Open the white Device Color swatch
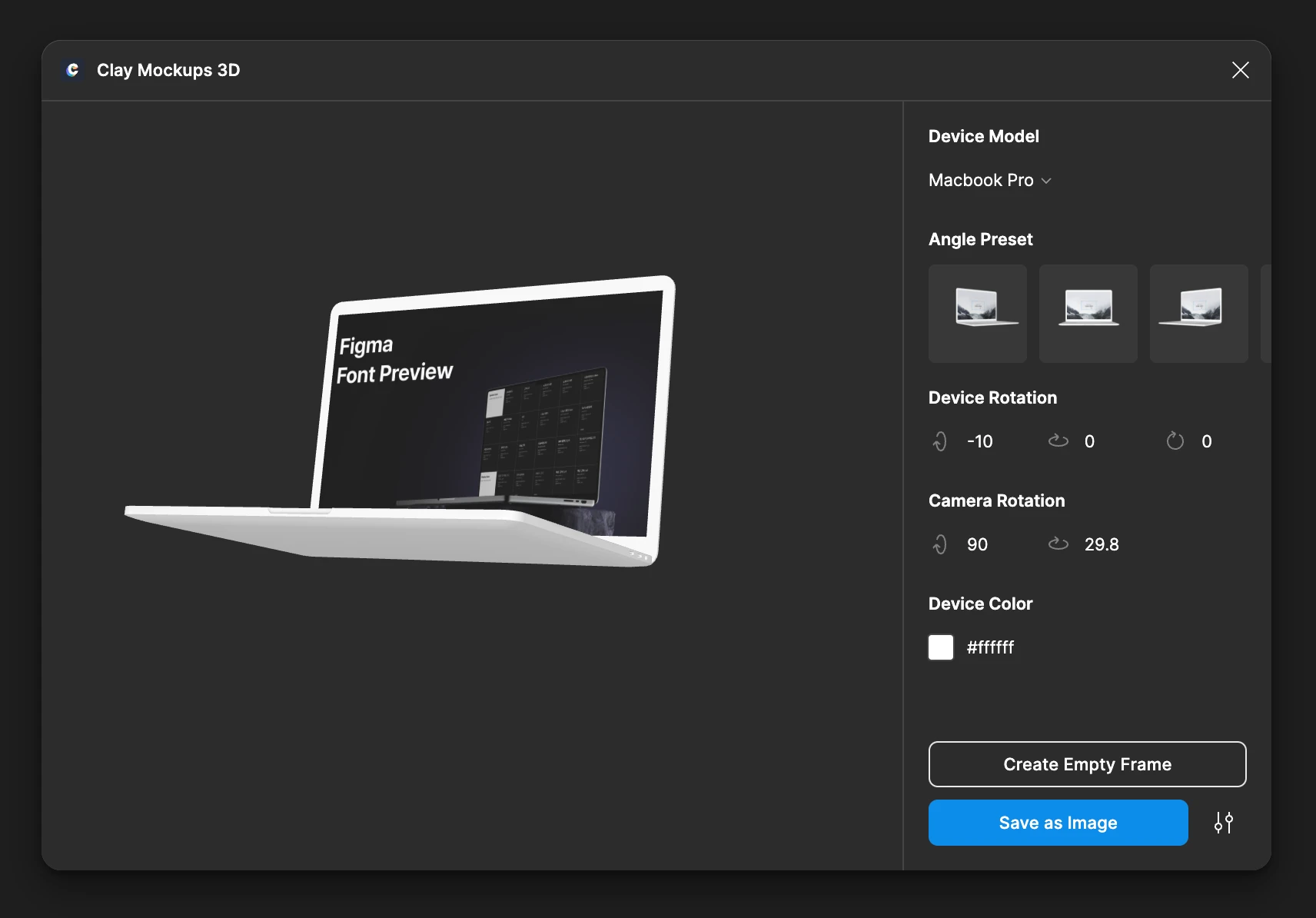 point(941,647)
